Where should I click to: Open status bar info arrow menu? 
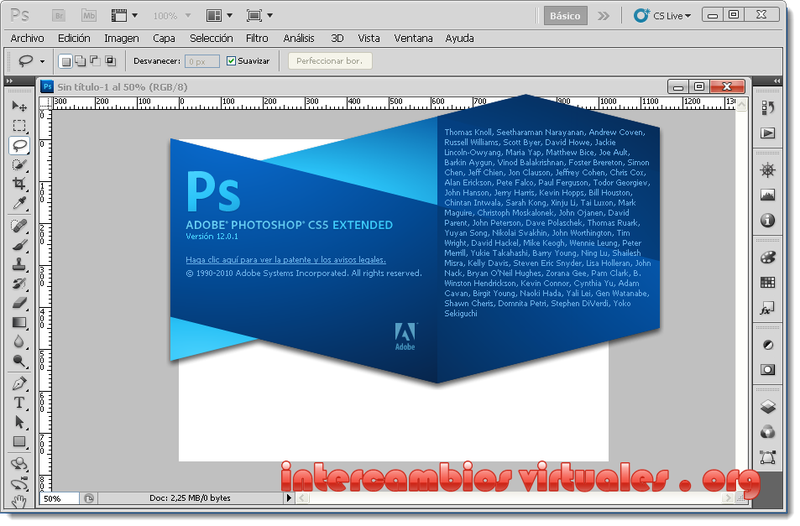[x=289, y=498]
